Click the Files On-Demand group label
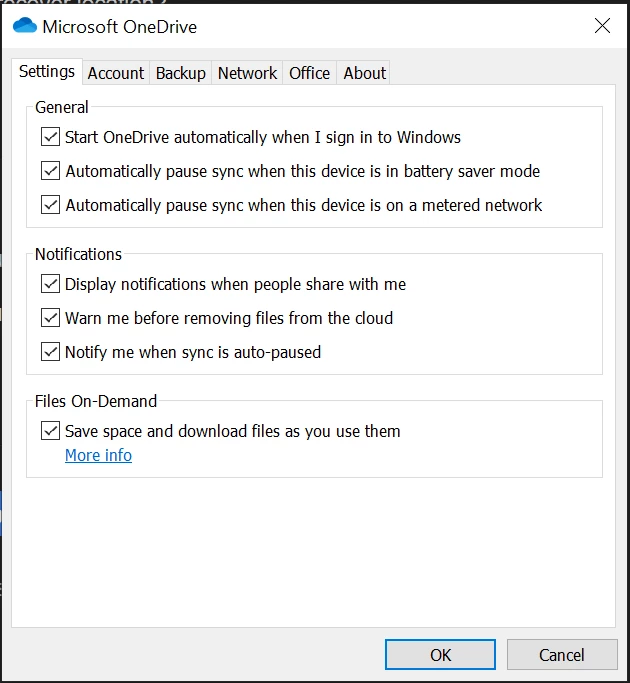 coord(96,401)
